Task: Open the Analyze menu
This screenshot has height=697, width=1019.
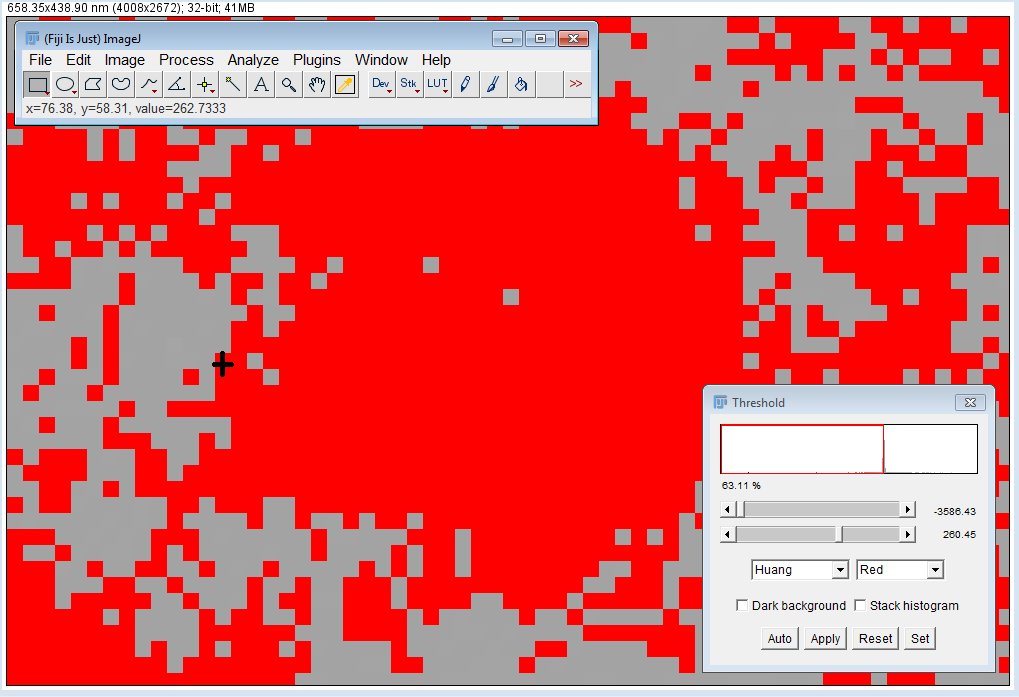Action: [x=253, y=60]
